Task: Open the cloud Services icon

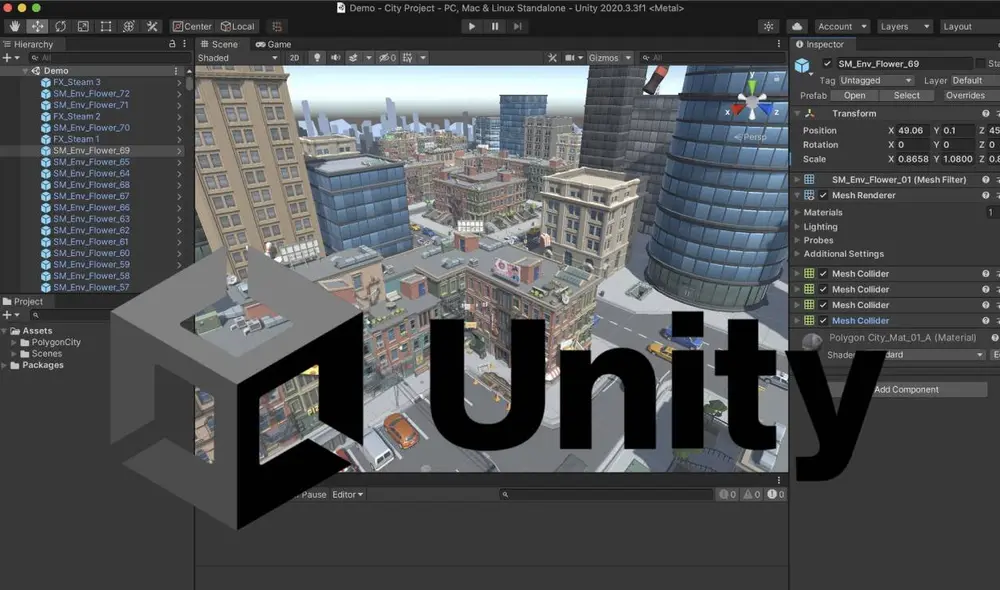Action: pos(797,26)
